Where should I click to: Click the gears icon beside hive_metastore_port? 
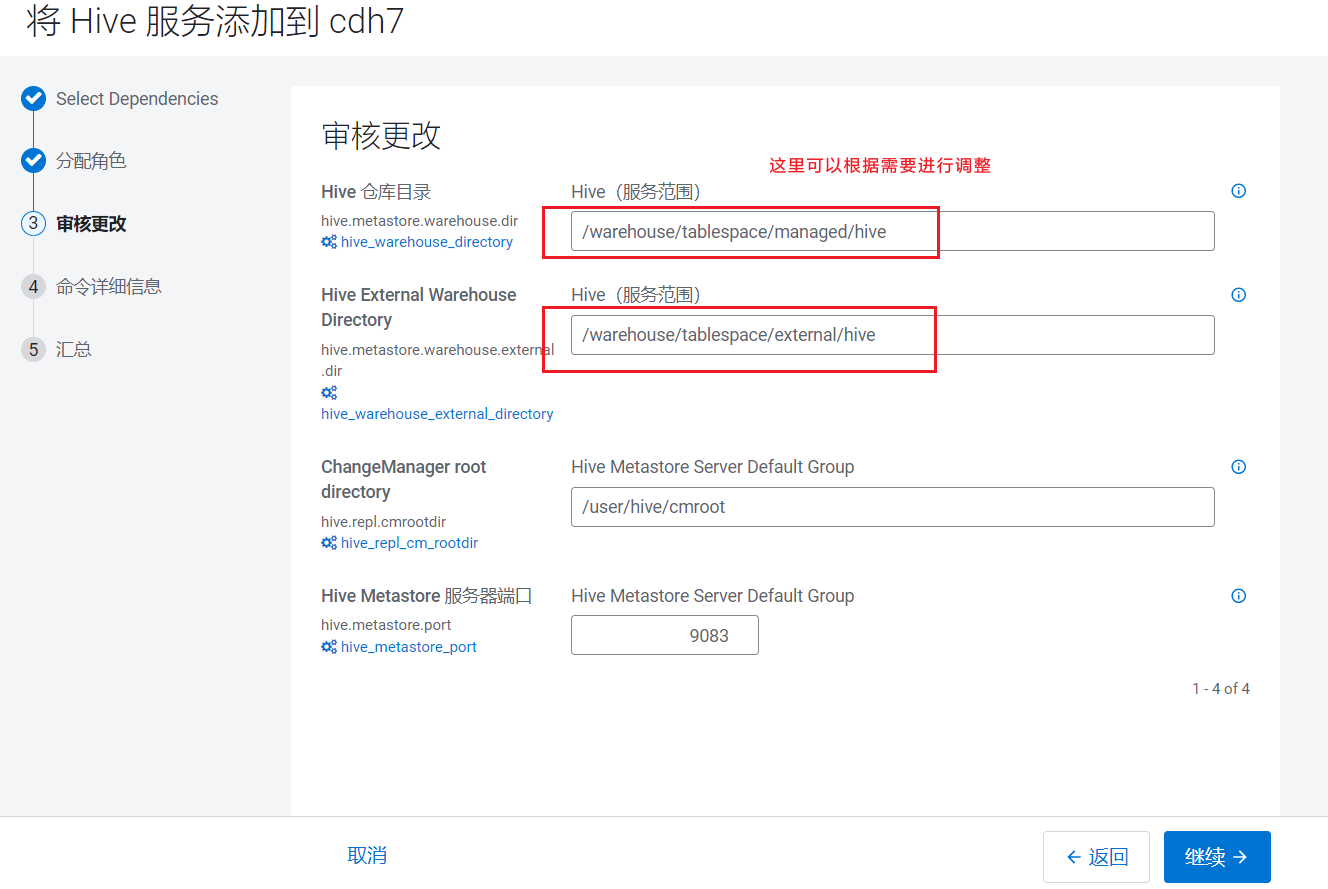pos(329,647)
